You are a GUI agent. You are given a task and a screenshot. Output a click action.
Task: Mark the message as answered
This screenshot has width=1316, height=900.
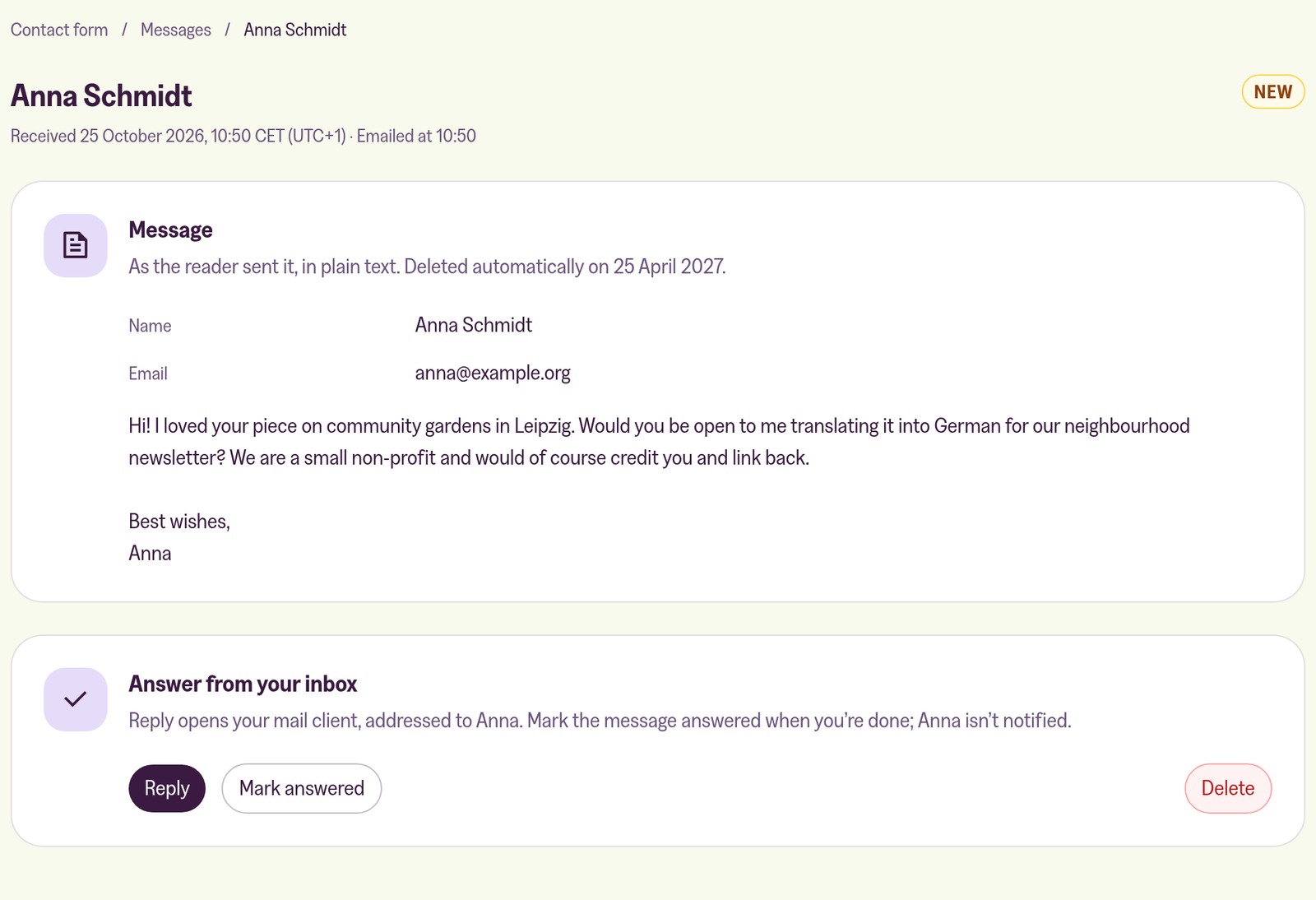[x=302, y=788]
